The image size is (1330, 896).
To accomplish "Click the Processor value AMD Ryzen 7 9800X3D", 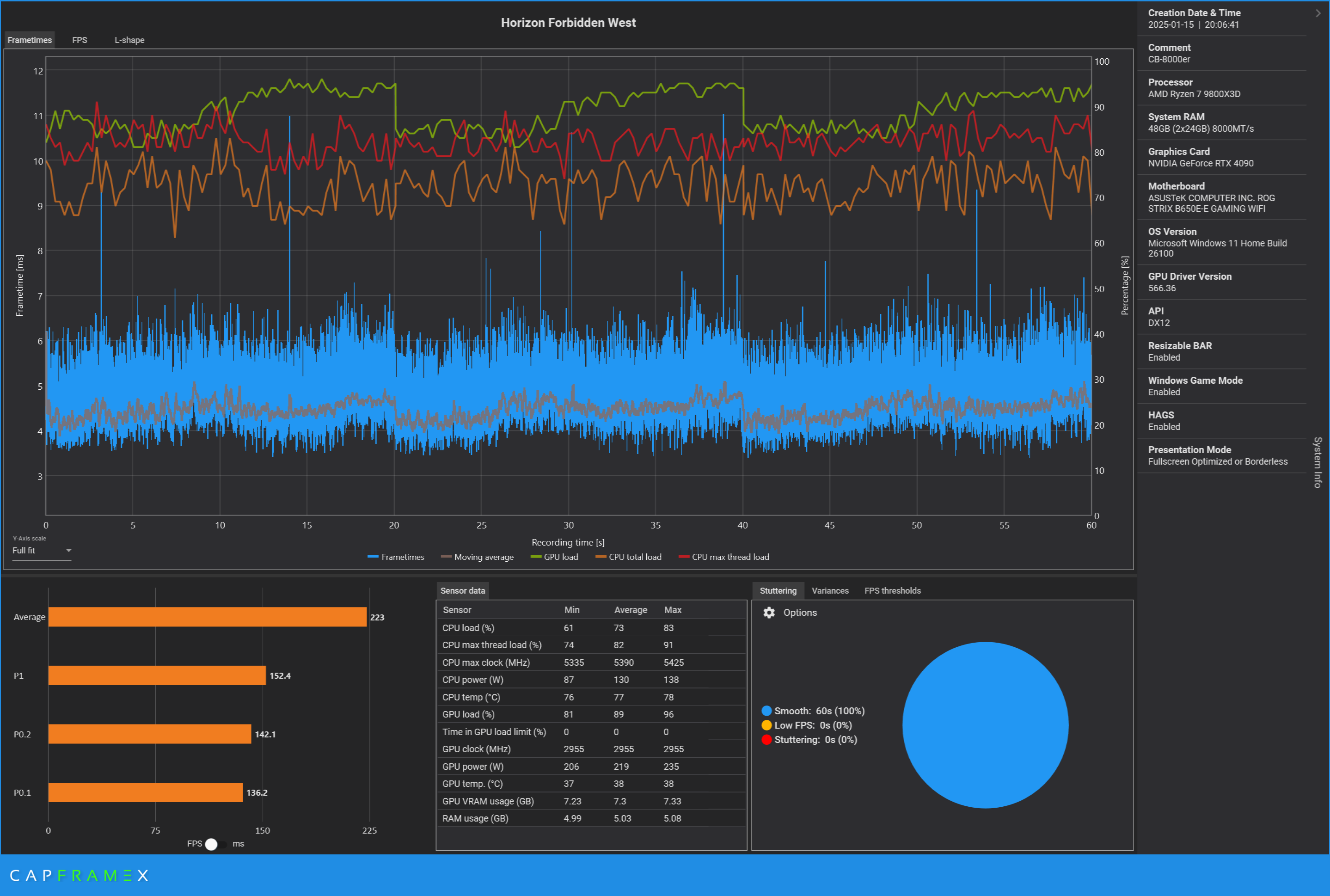I will 1194,94.
